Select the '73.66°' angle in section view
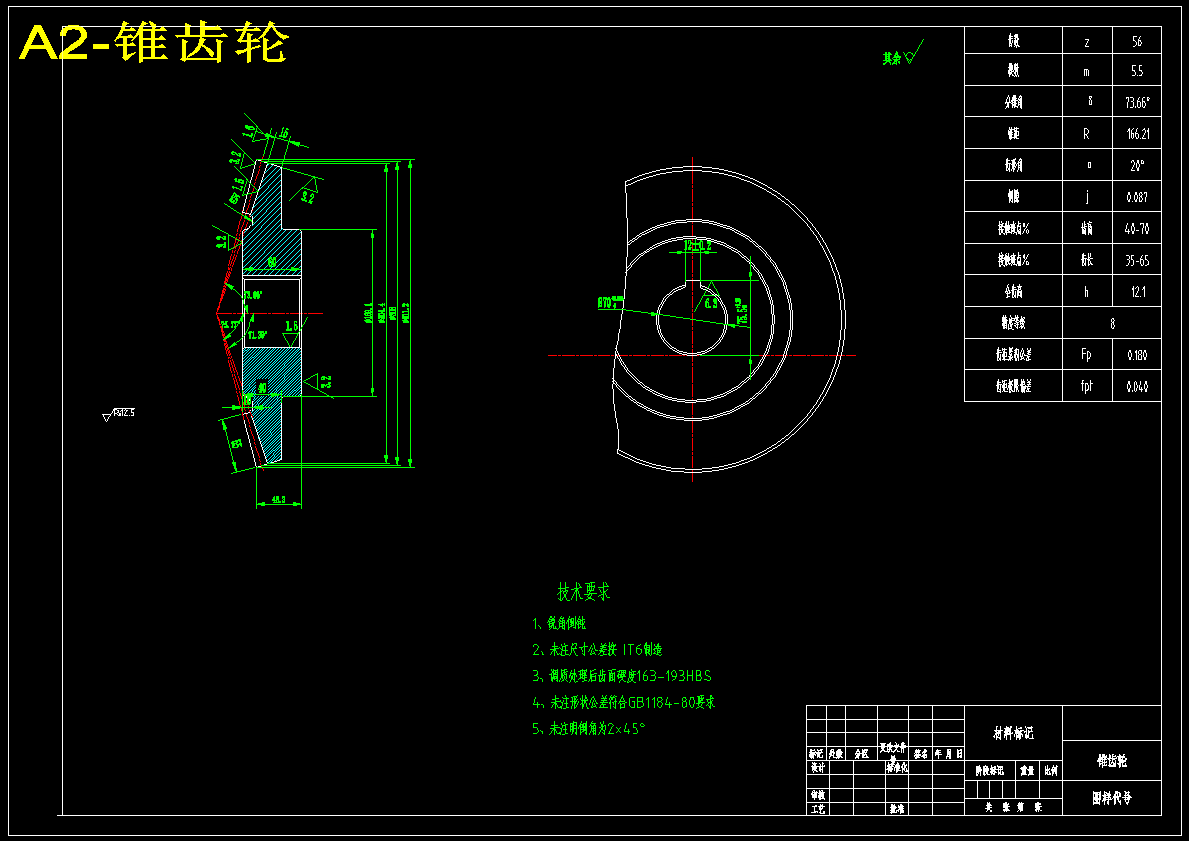This screenshot has height=841, width=1189. coord(253,294)
